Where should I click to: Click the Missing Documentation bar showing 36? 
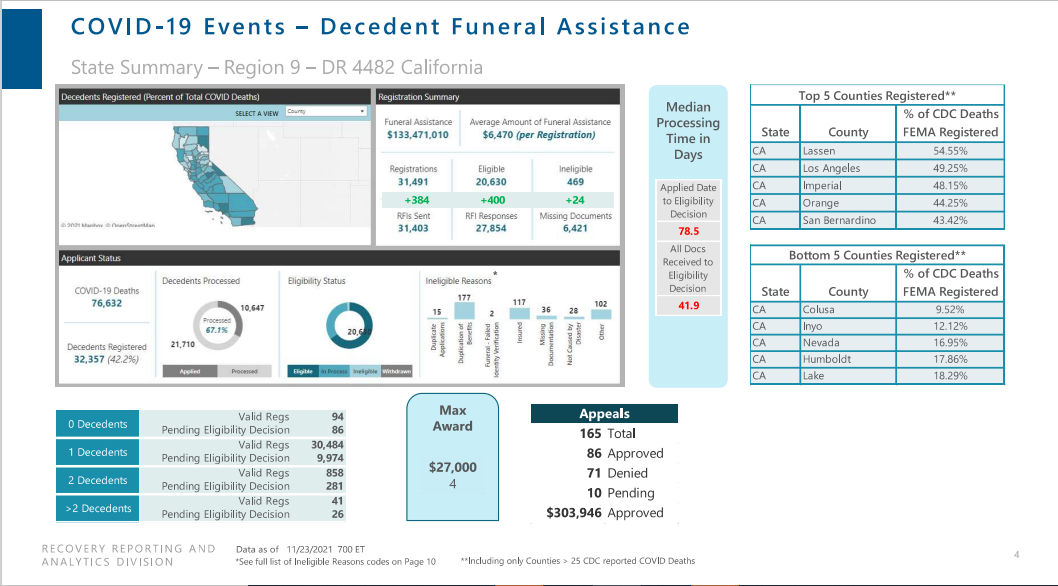click(x=546, y=319)
